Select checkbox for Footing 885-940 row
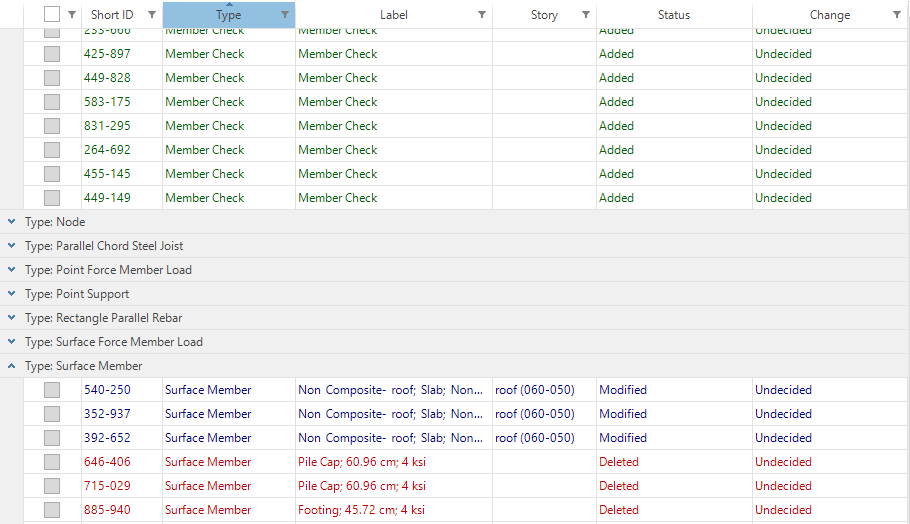This screenshot has width=910, height=524. [x=52, y=510]
